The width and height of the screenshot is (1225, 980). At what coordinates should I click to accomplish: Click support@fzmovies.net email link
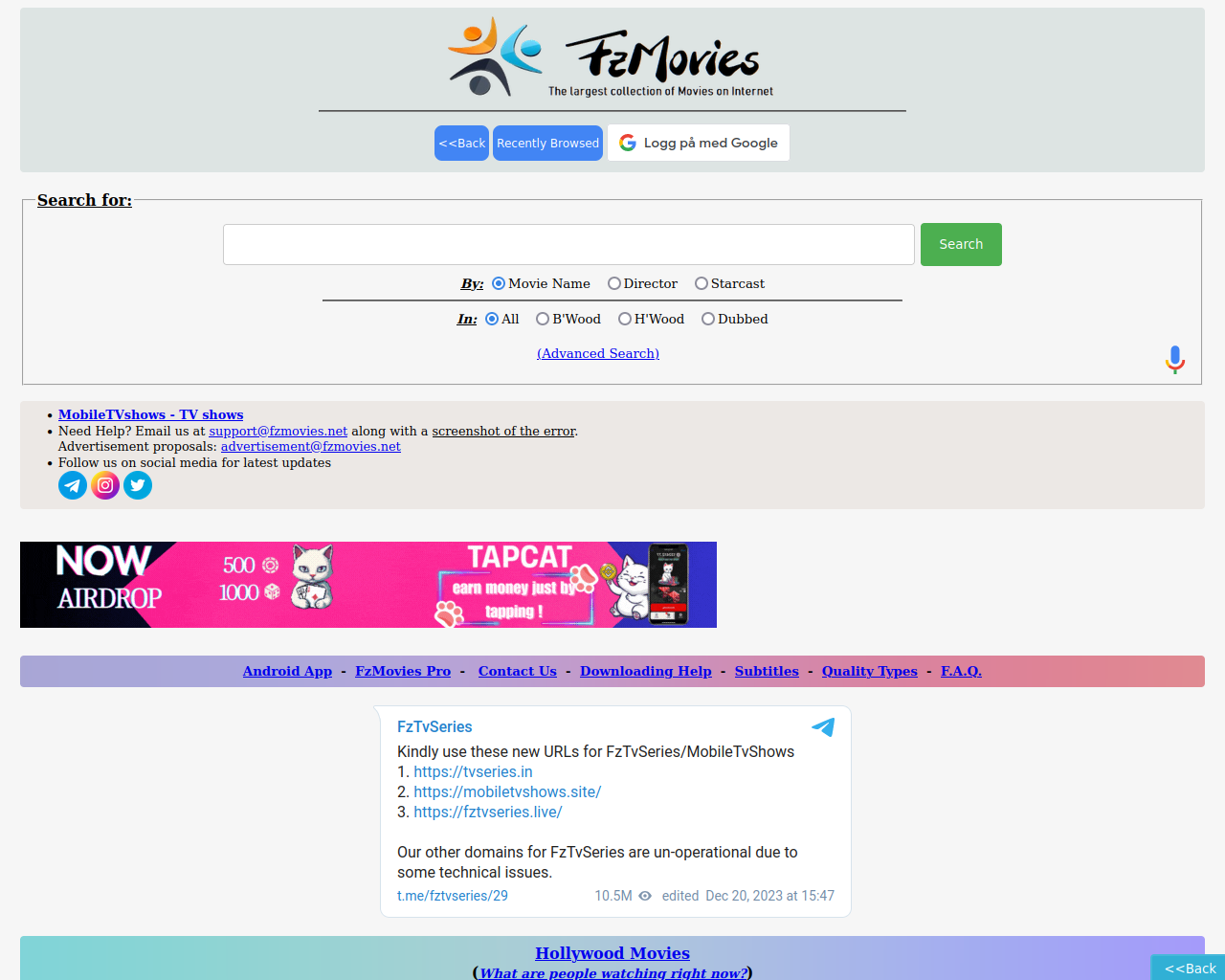pos(278,431)
